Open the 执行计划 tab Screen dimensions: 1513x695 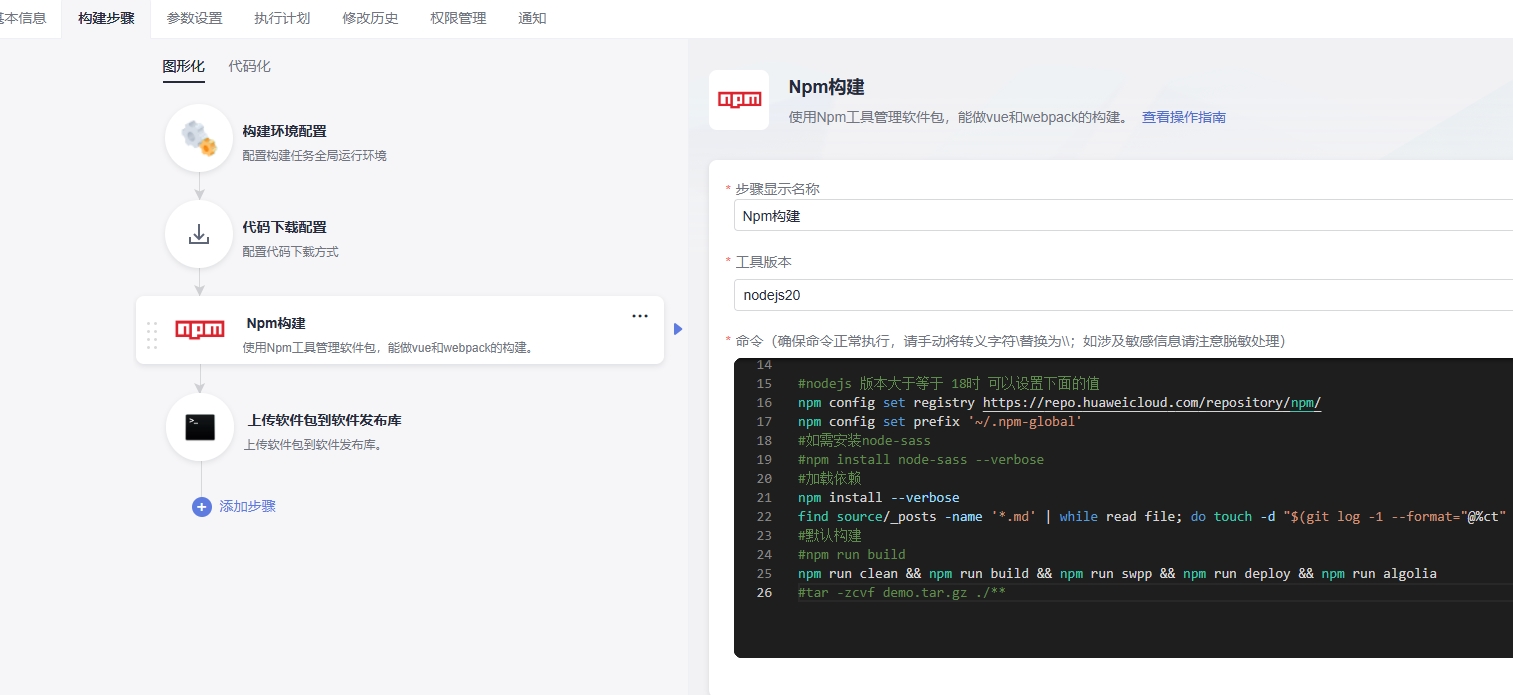pos(282,18)
